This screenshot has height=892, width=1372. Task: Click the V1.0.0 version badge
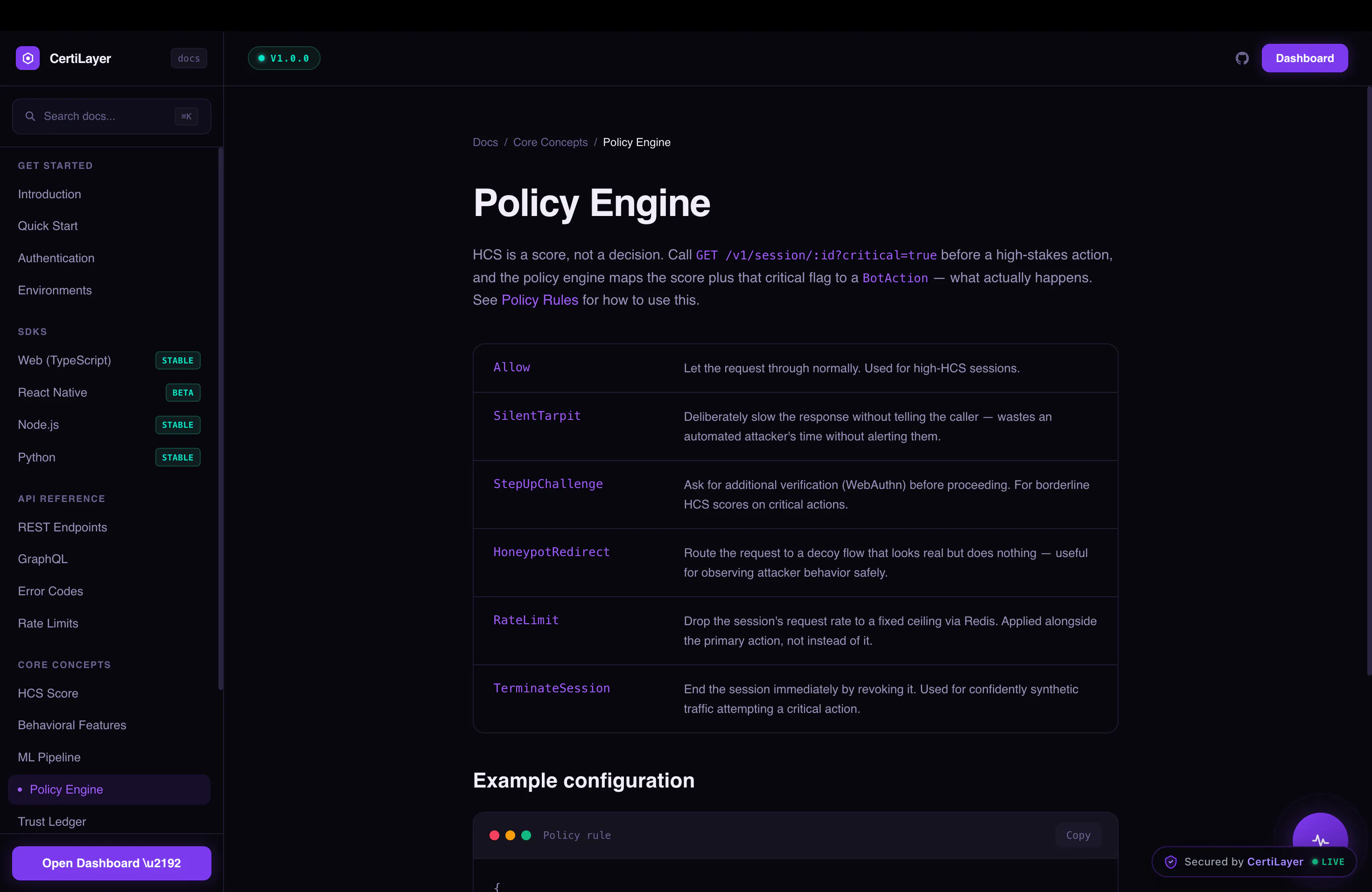click(x=284, y=58)
